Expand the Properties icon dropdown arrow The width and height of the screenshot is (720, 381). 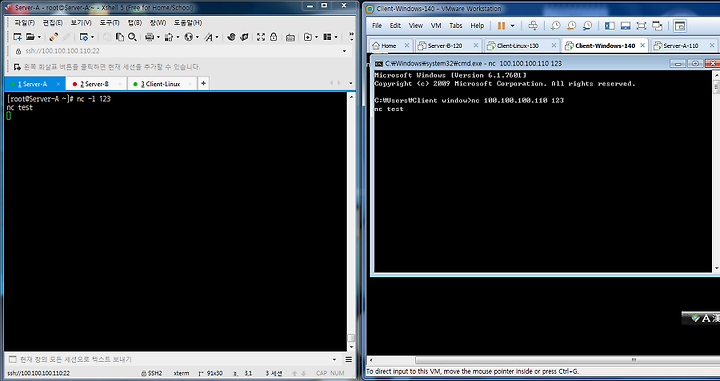(x=92, y=38)
